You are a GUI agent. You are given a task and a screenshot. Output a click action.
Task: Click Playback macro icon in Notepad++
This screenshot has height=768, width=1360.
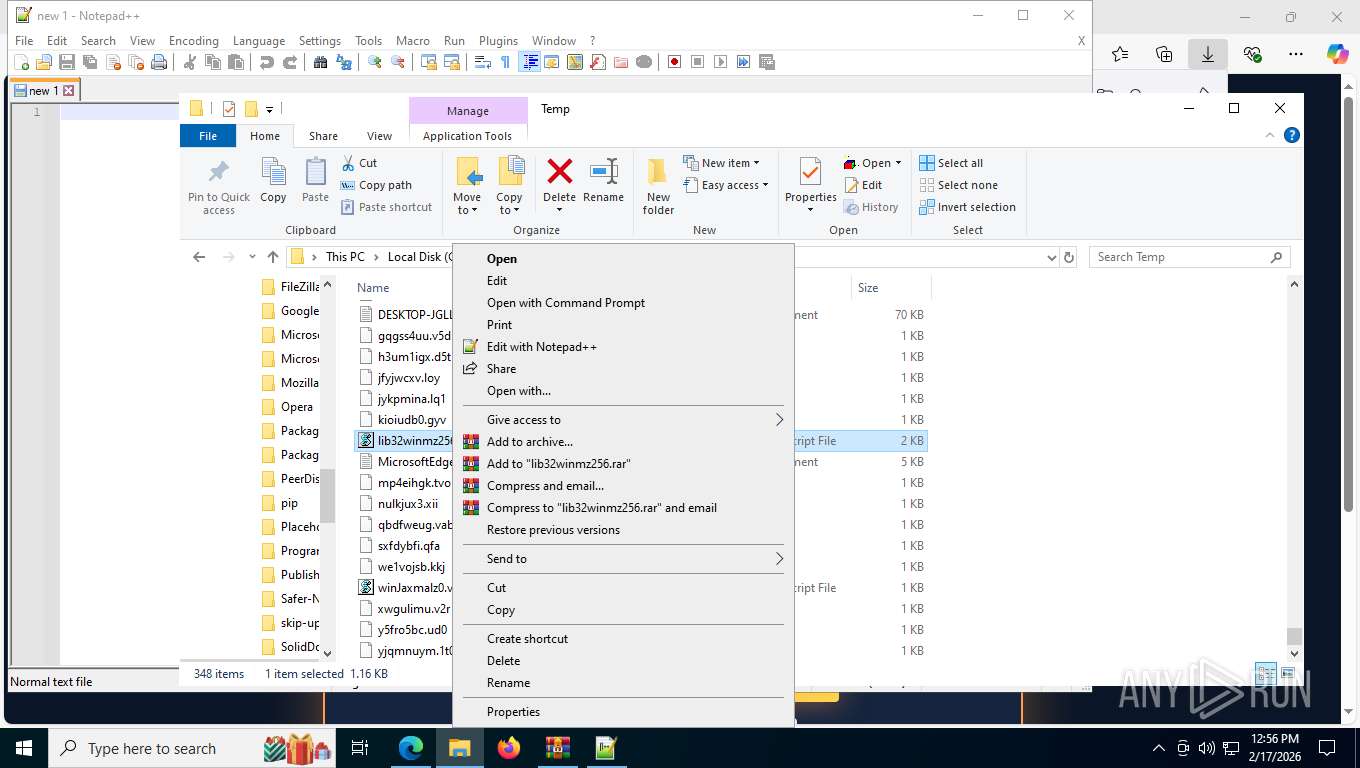[x=720, y=62]
